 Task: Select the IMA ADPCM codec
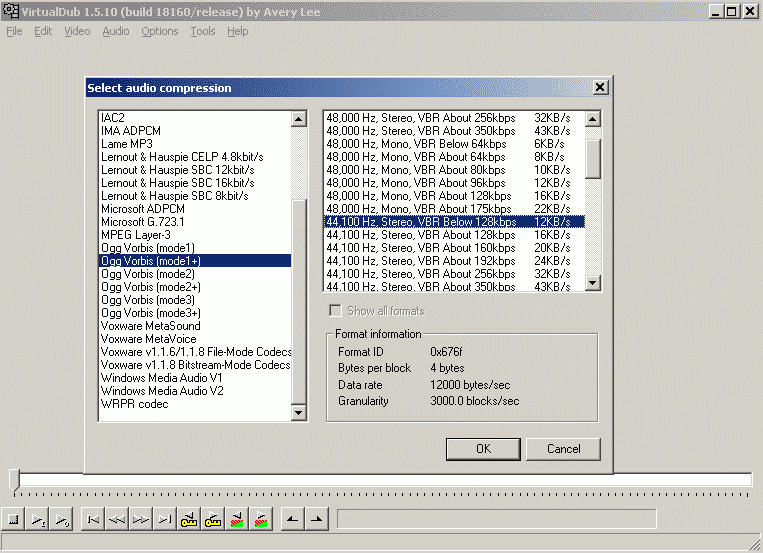[195, 131]
